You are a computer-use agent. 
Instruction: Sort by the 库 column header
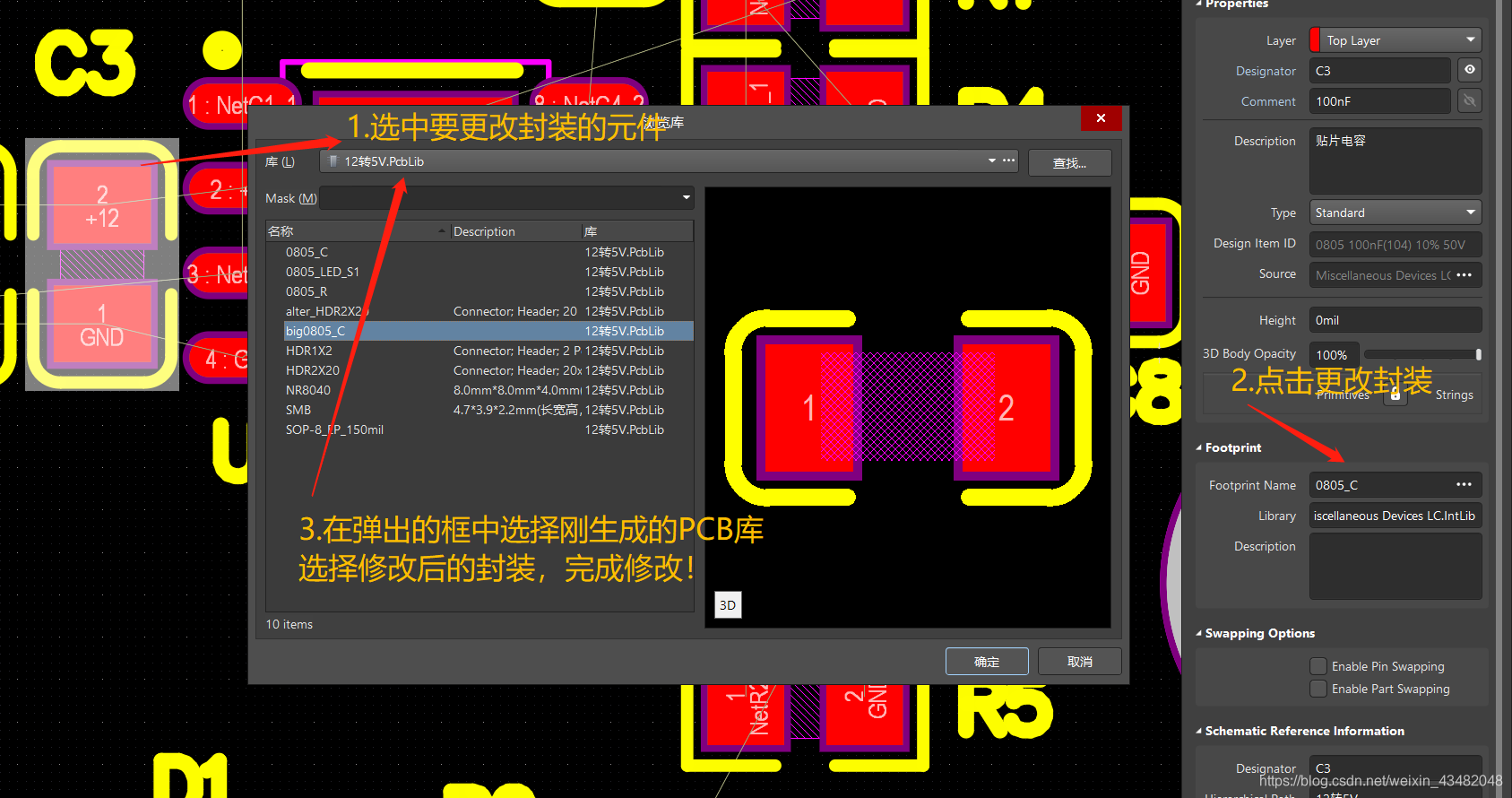click(x=637, y=231)
